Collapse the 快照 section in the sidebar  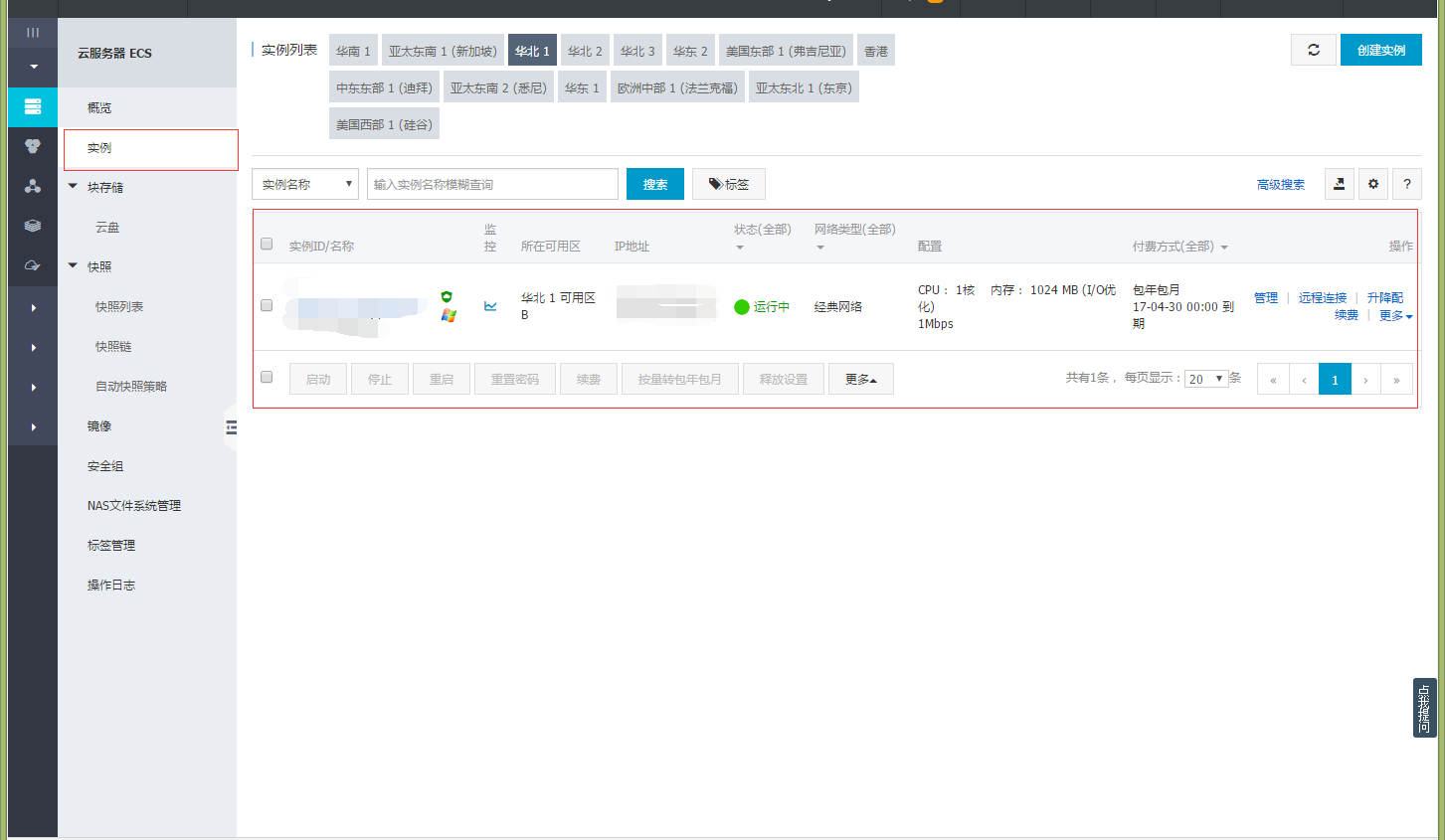[x=73, y=265]
